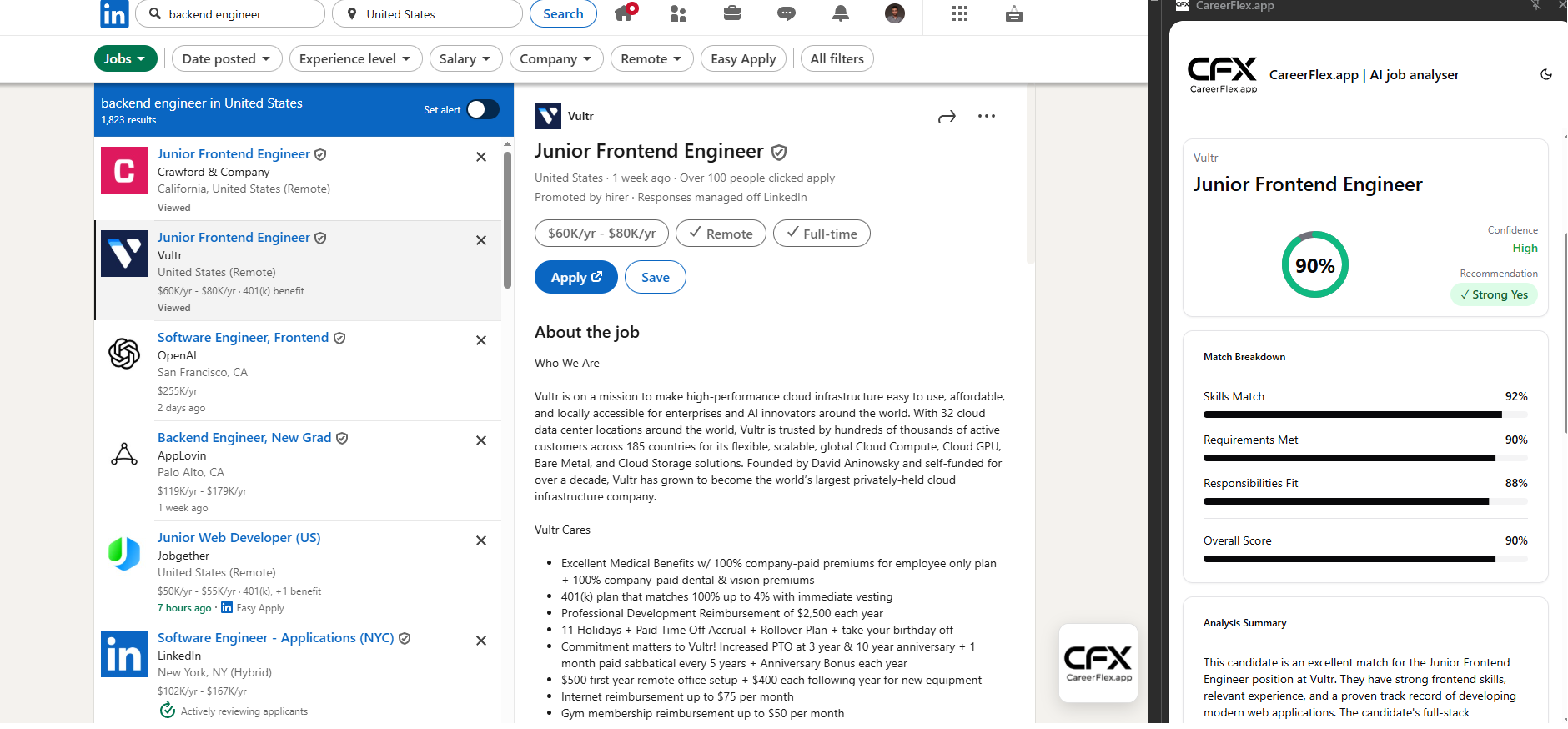
Task: Share the Vultr job via arrow icon
Action: [x=947, y=117]
